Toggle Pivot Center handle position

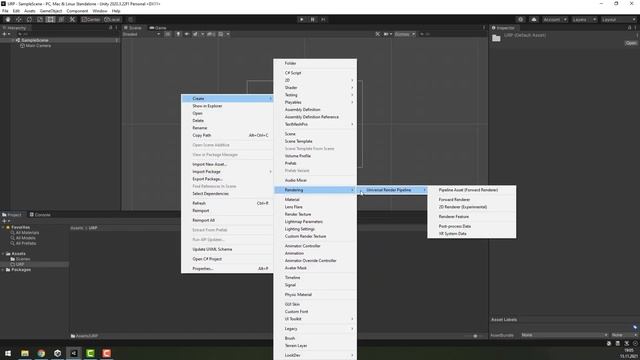click(x=91, y=20)
